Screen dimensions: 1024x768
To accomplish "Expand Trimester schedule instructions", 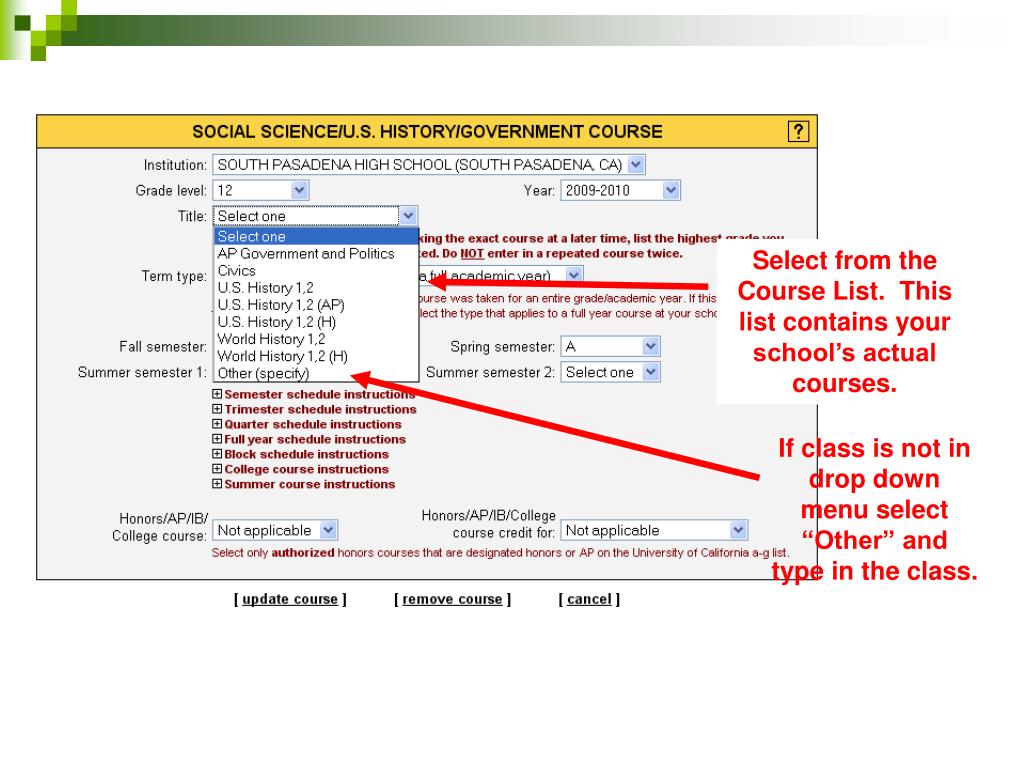I will click(x=217, y=409).
